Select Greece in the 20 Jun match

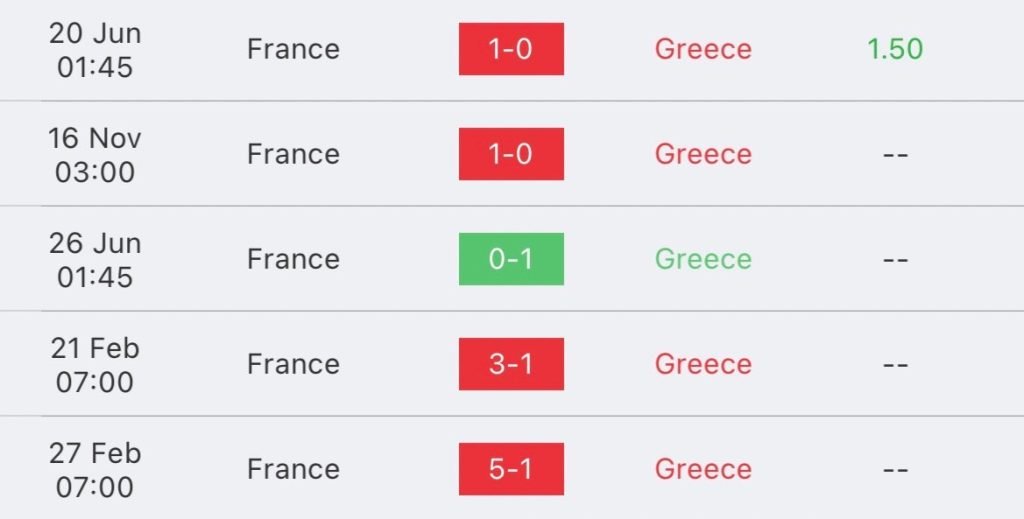tap(703, 49)
